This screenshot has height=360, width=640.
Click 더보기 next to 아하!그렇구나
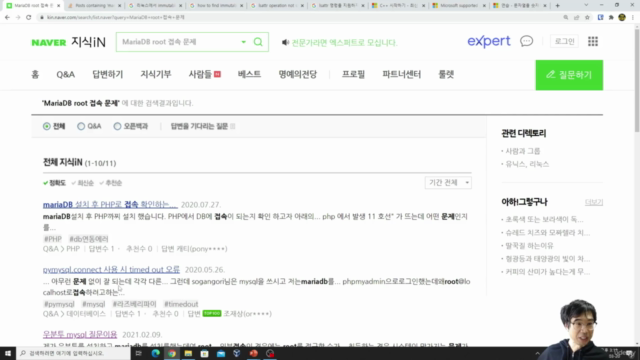tap(594, 202)
